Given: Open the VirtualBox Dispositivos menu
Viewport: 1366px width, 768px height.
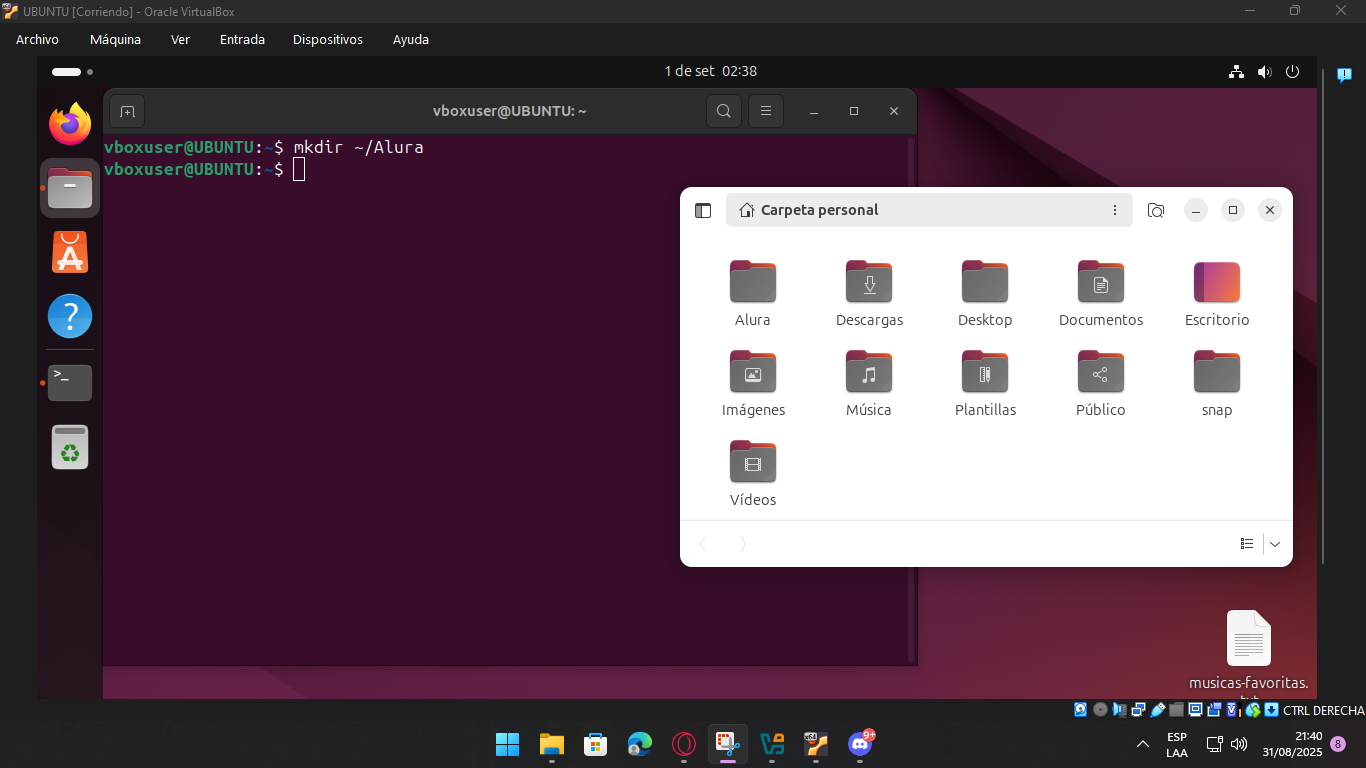Looking at the screenshot, I should 328,40.
